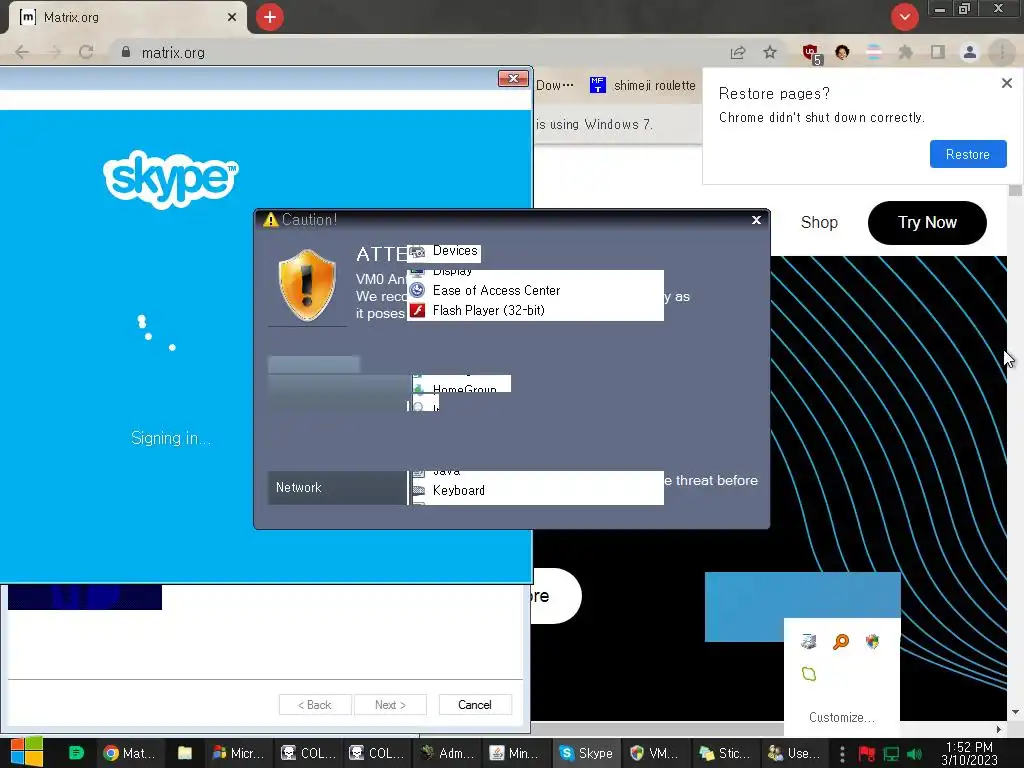
Task: Click the padlock site info icon
Action: pyautogui.click(x=126, y=52)
